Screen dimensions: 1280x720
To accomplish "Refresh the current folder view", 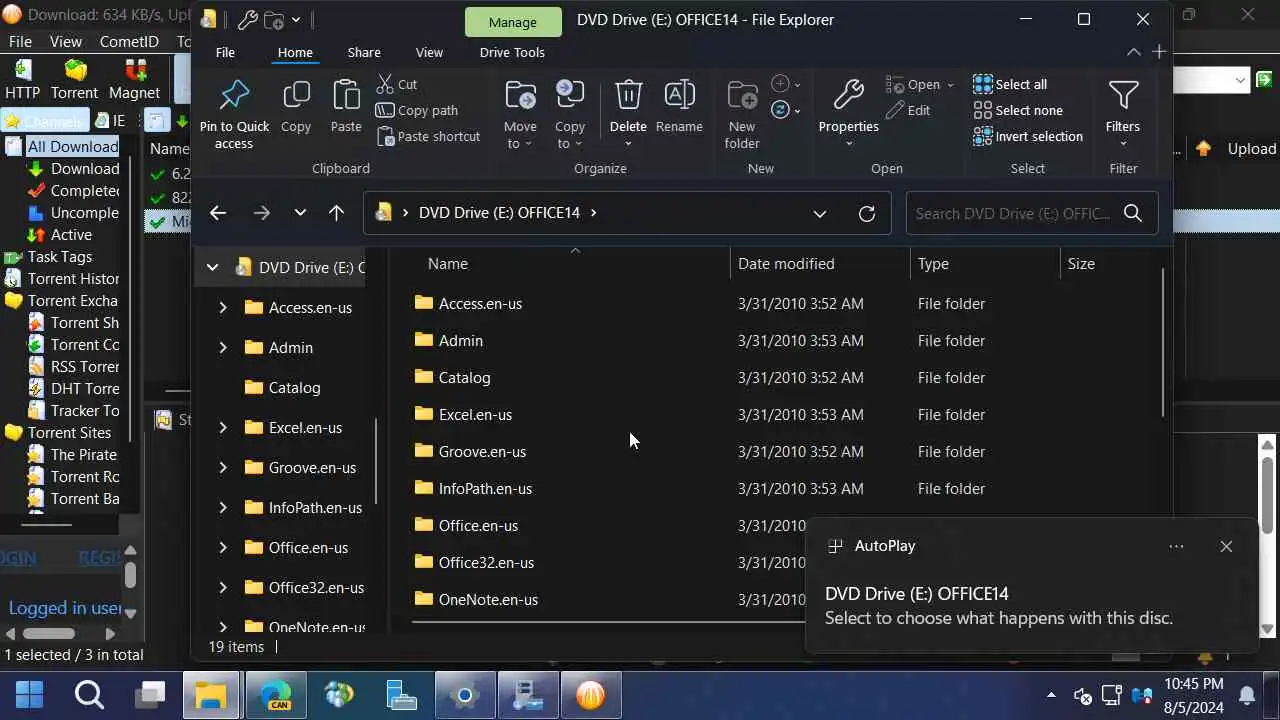I will [867, 213].
